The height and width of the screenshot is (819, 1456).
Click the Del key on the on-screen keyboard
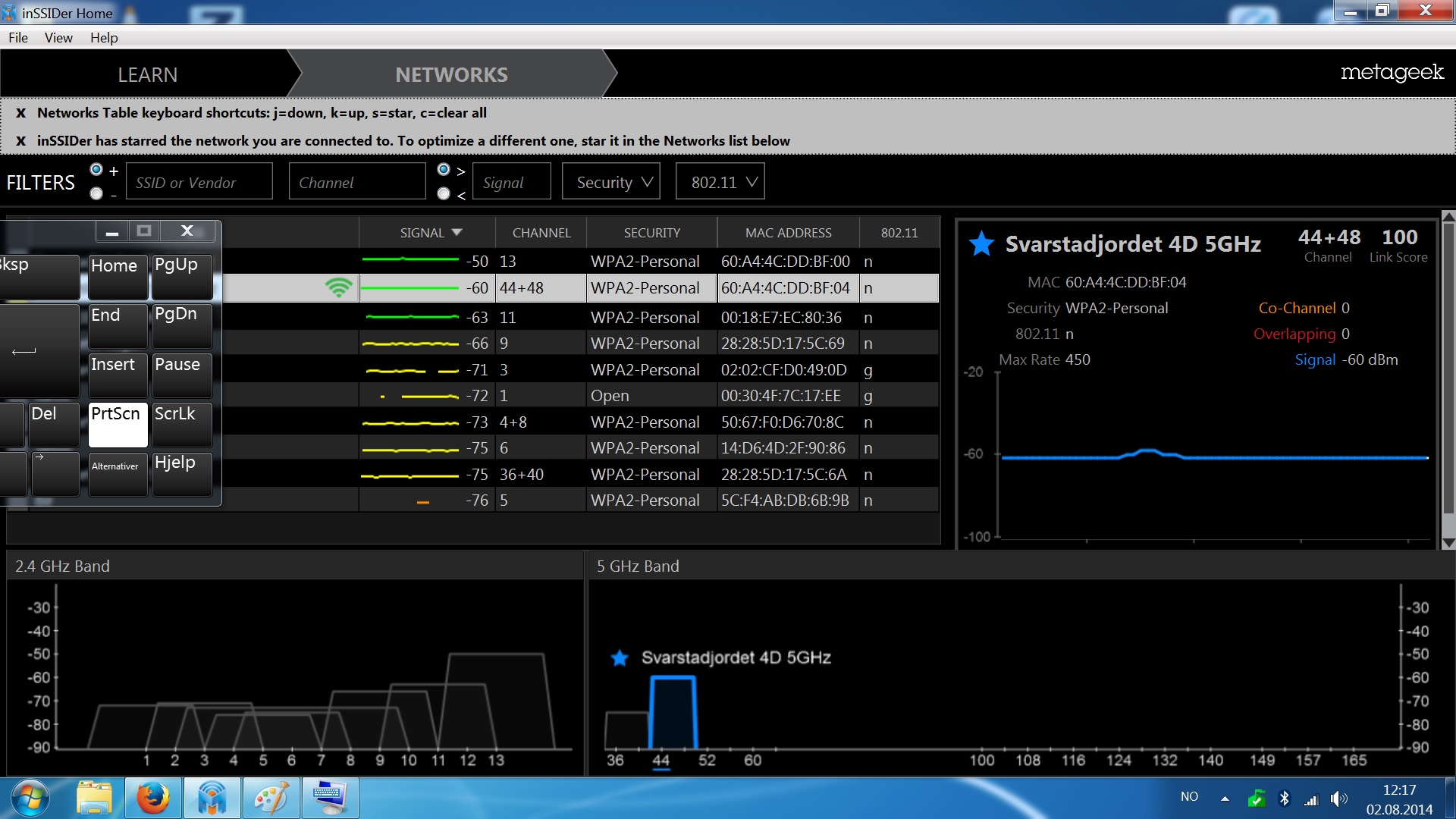tap(54, 425)
